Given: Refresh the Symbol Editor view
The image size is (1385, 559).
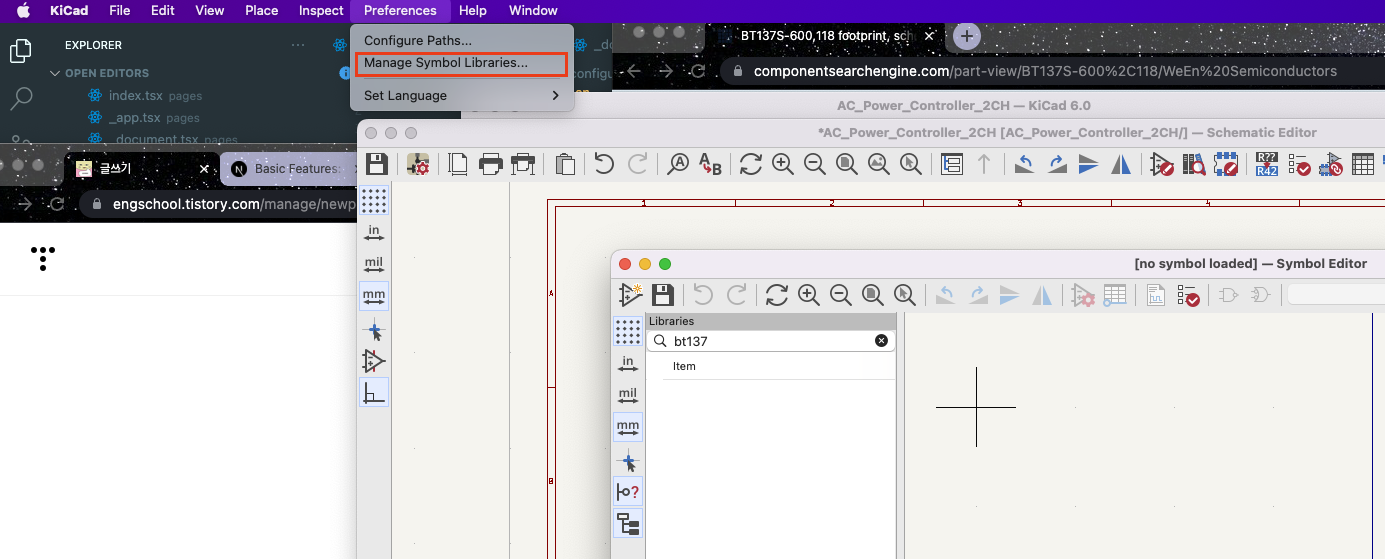Looking at the screenshot, I should [777, 295].
